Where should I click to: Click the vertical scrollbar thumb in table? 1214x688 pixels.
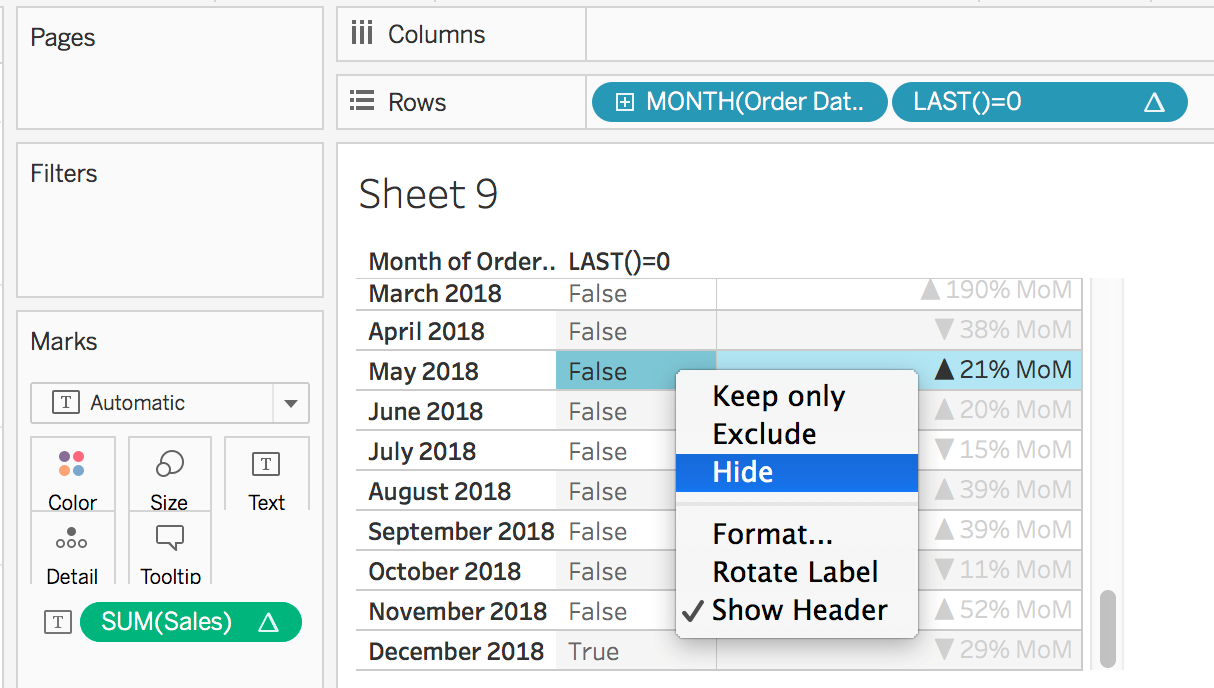coord(1107,628)
